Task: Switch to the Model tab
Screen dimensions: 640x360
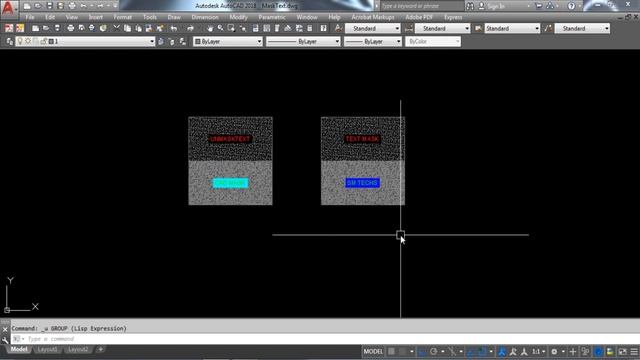Action: pos(19,349)
